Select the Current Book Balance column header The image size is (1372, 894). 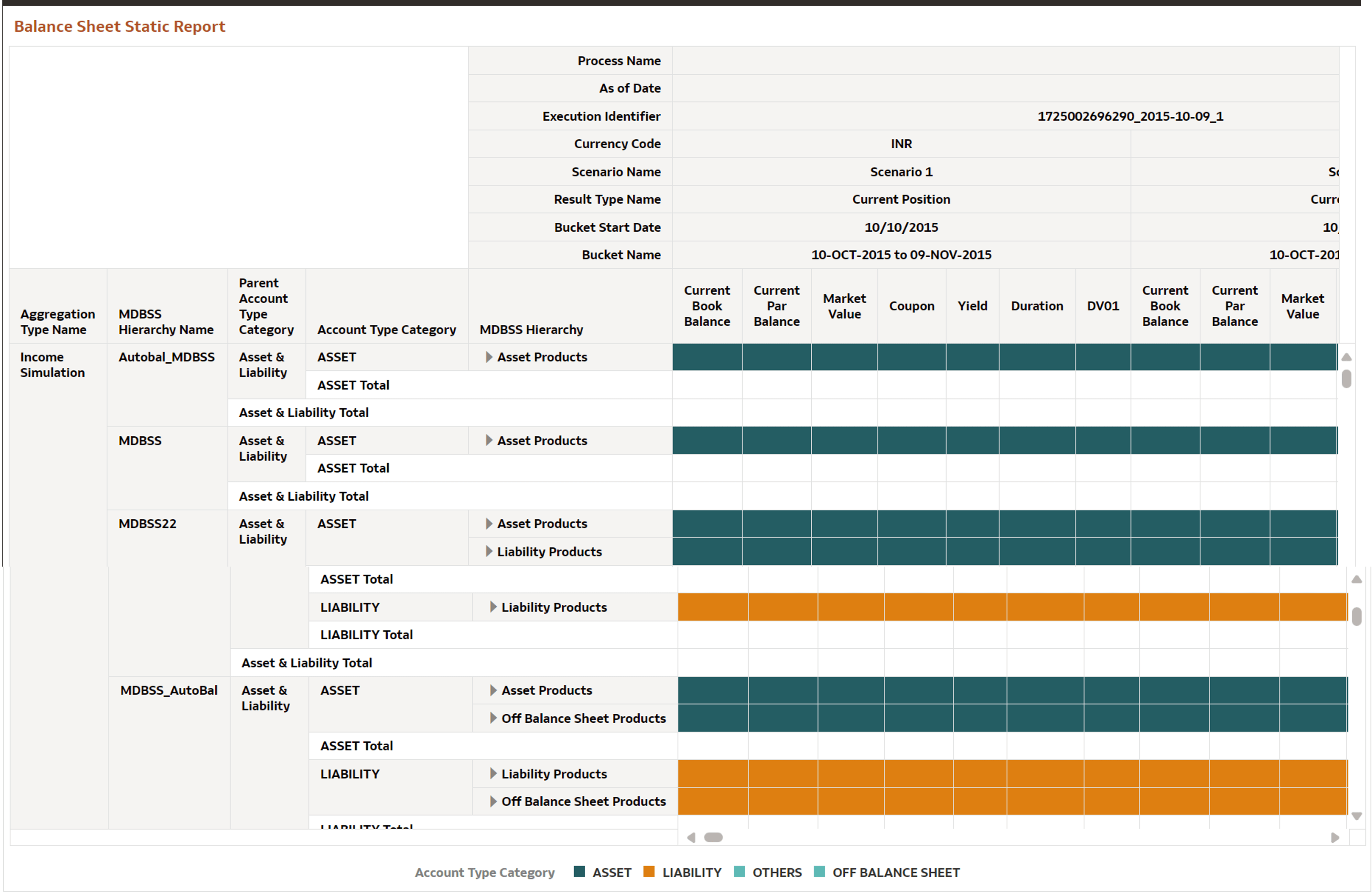pyautogui.click(x=707, y=306)
